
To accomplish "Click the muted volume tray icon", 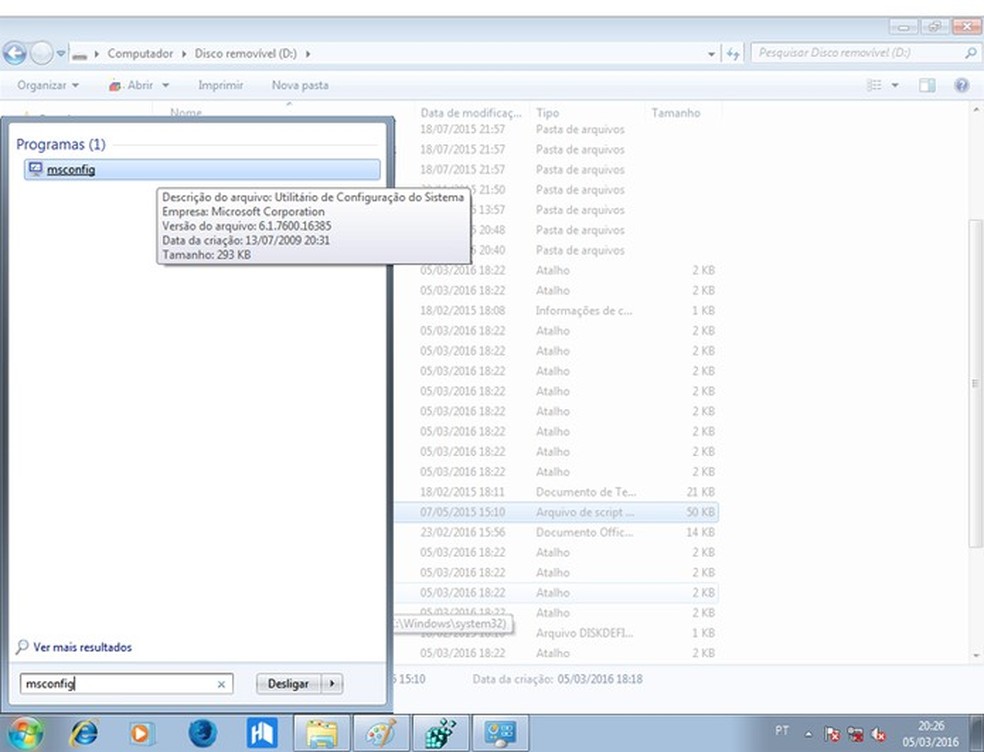I will (x=879, y=734).
